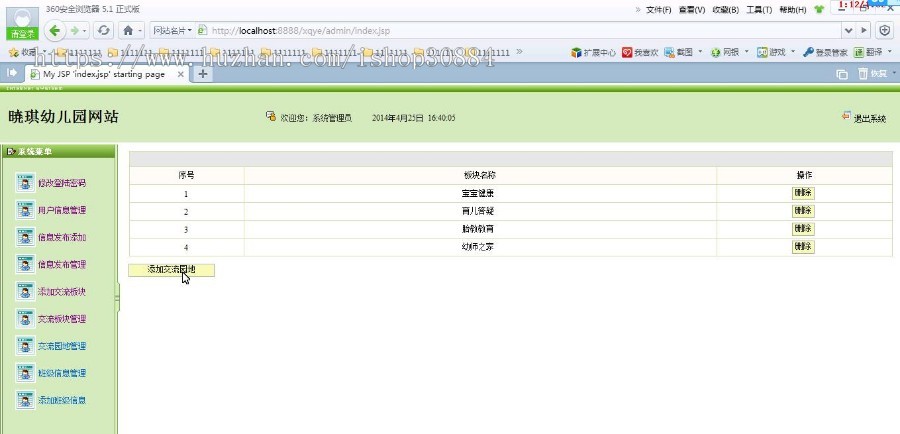Click the address bar with localhost URL
Viewport: 900px width, 434px height.
[517, 30]
